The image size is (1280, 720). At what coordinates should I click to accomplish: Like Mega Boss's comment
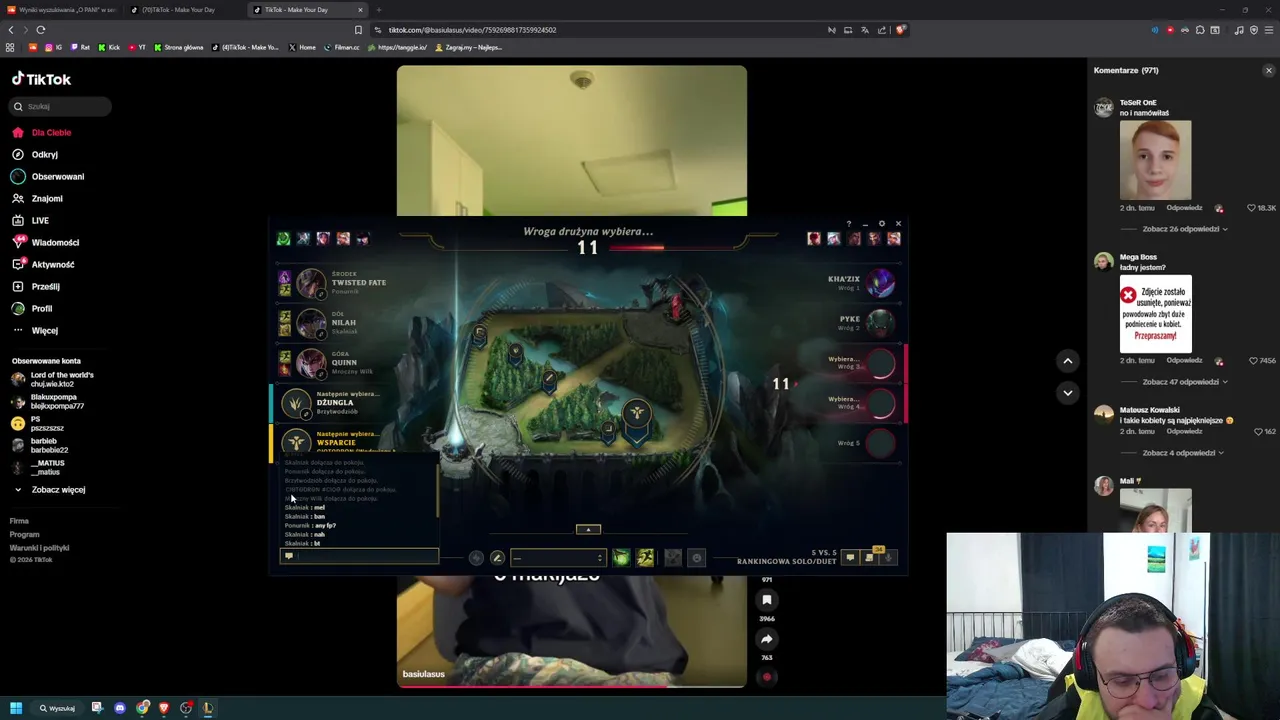coord(1252,361)
